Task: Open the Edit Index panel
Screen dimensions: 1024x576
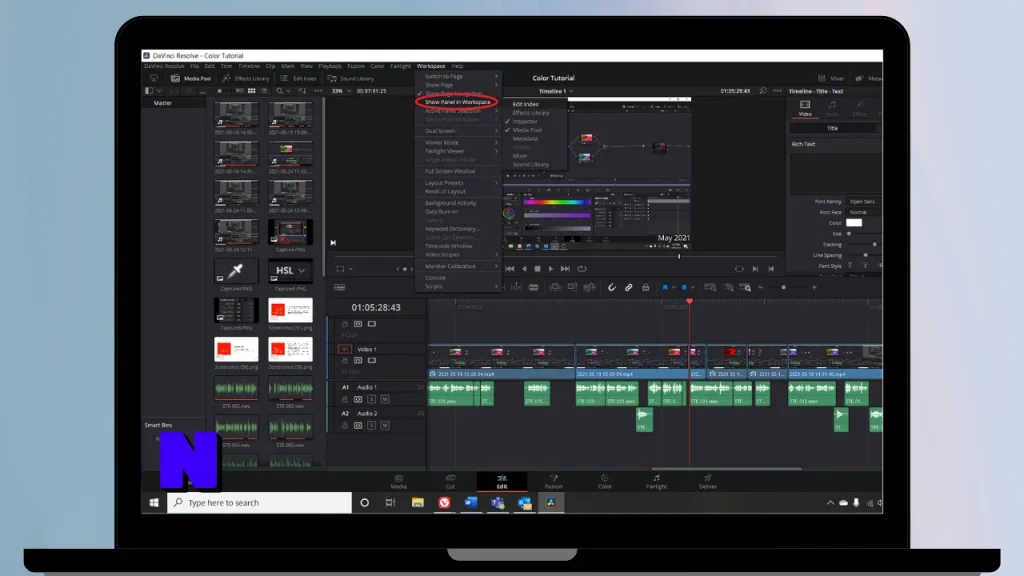Action: click(x=298, y=78)
